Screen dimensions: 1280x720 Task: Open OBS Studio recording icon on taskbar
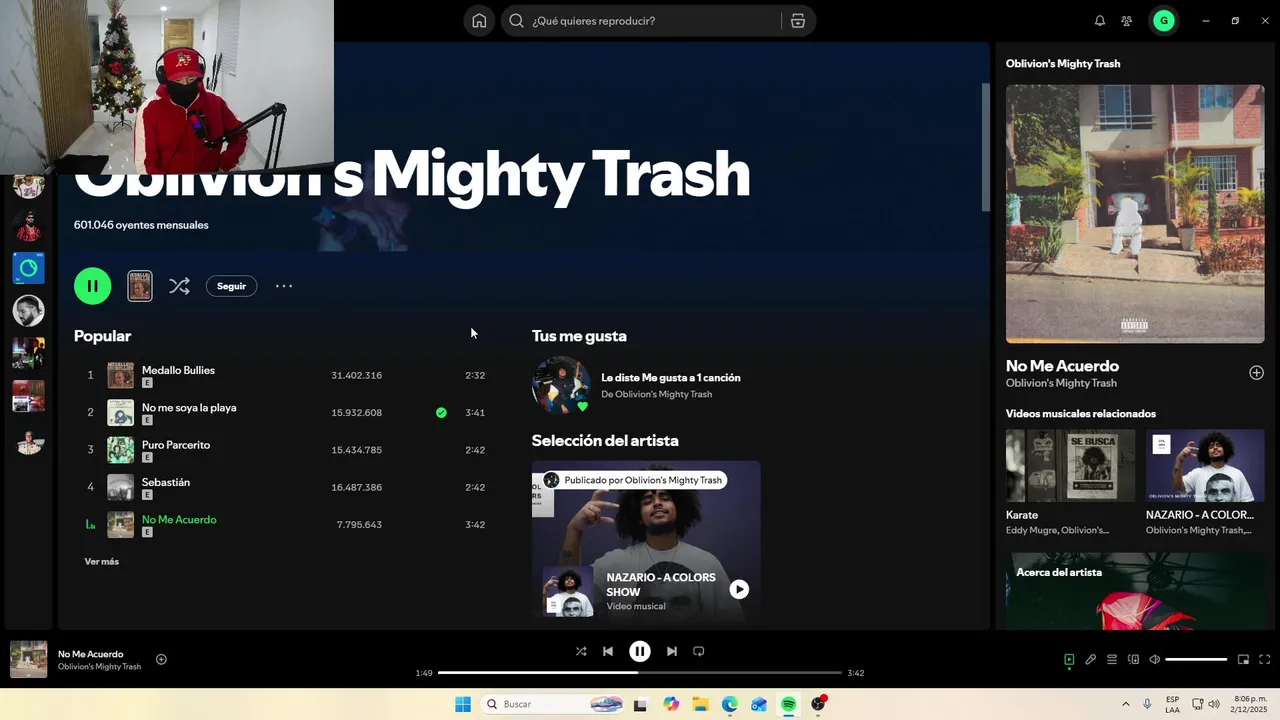point(819,704)
